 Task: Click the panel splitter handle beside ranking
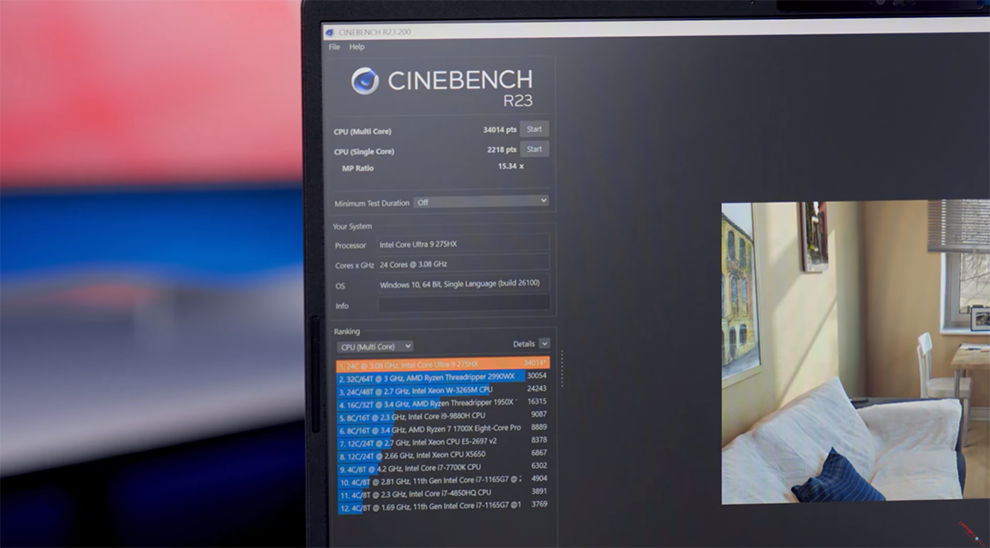pos(561,368)
